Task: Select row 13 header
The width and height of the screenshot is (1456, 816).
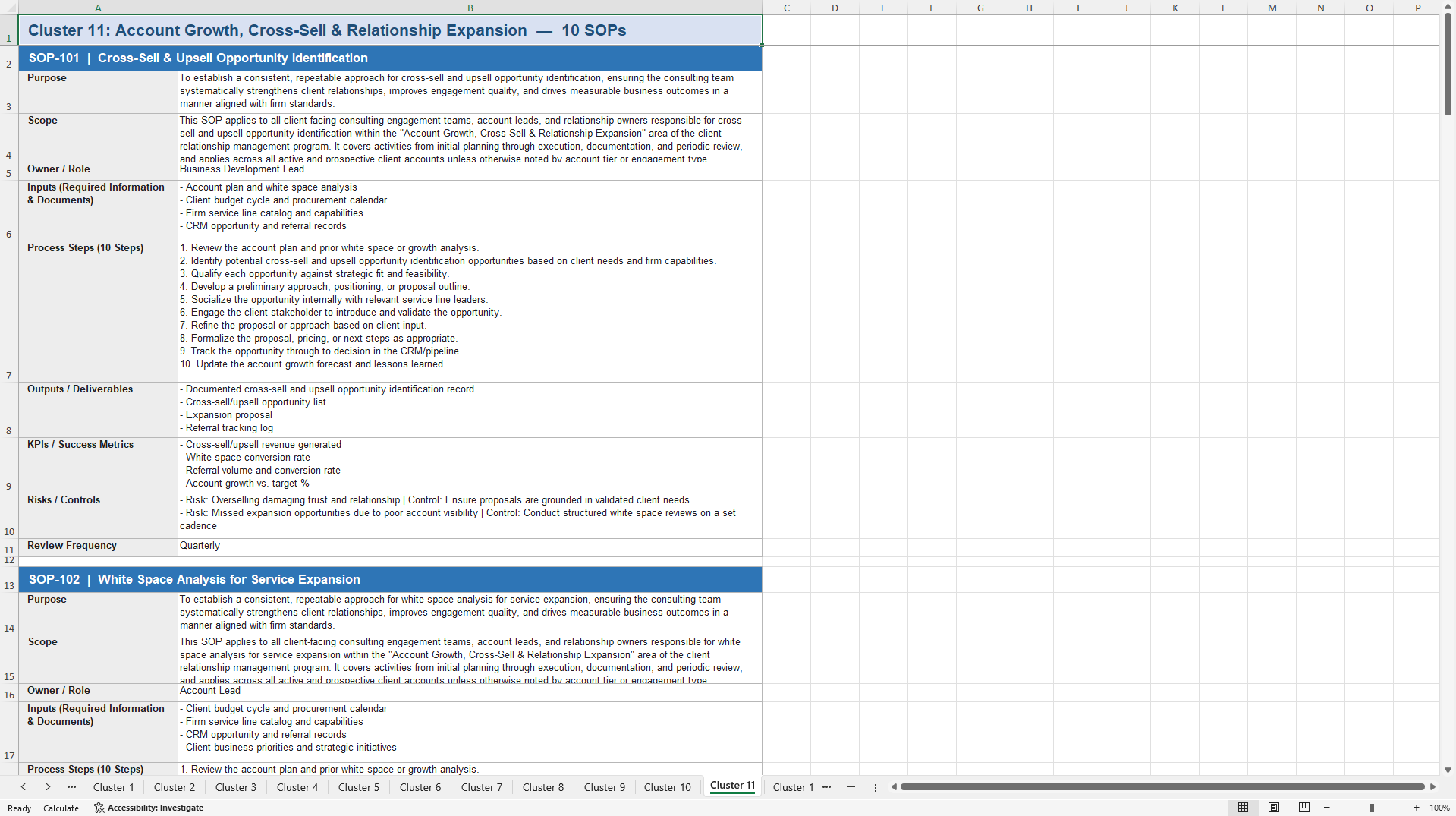Action: [9, 579]
